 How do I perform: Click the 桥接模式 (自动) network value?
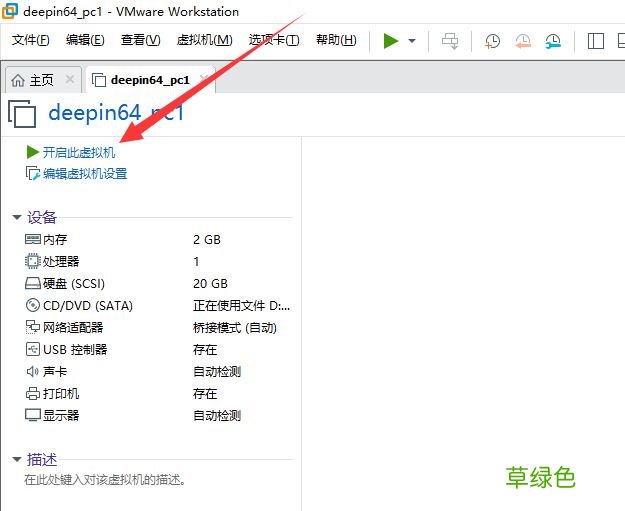tap(235, 328)
